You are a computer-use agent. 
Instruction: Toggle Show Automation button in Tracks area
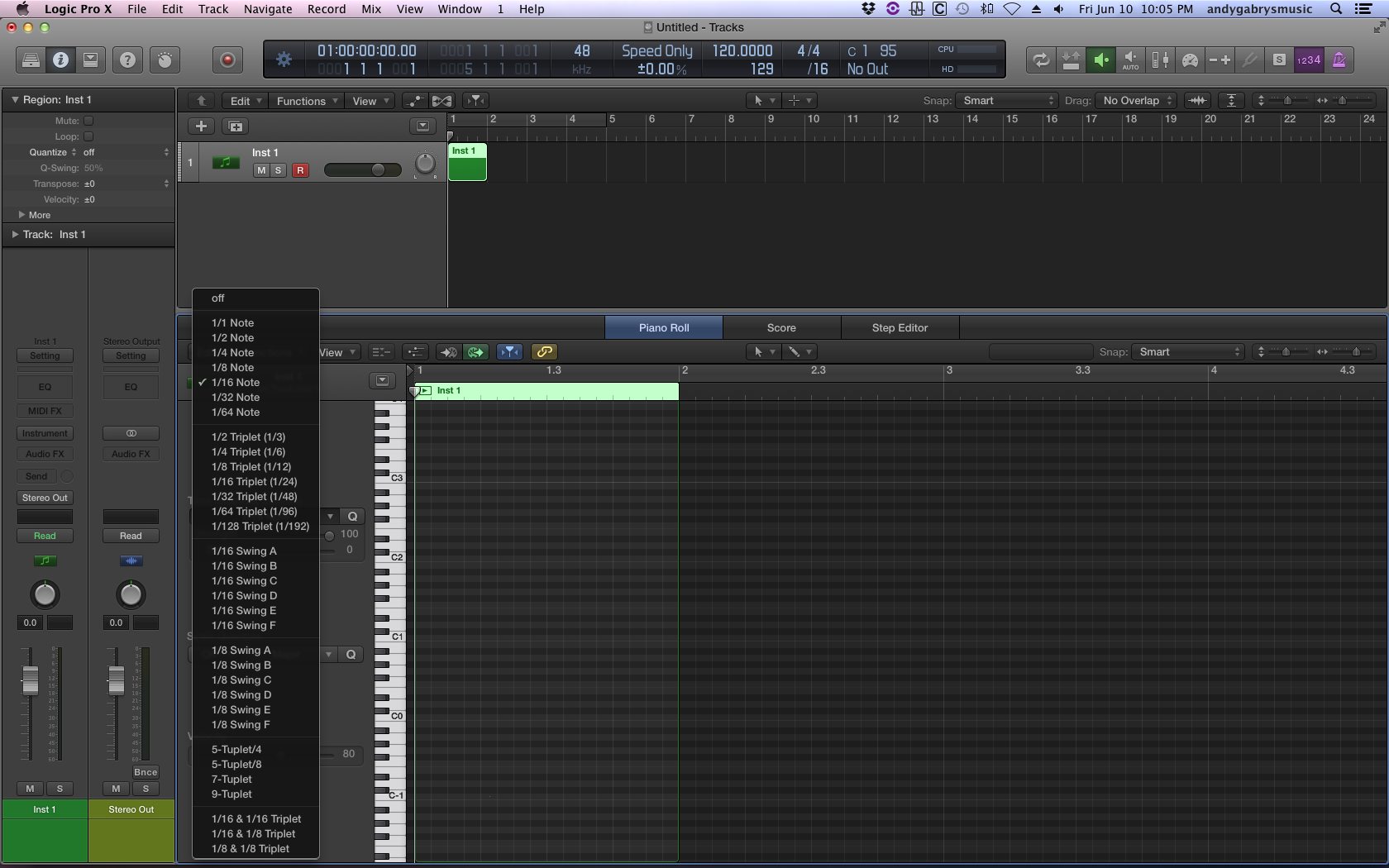coord(415,101)
